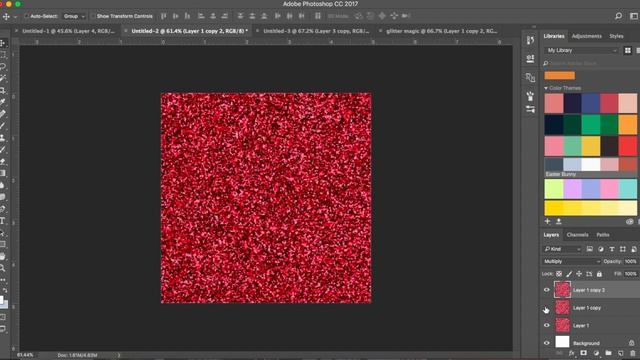640x360 pixels.
Task: Toggle lock image pixels brush icon
Action: click(x=569, y=274)
